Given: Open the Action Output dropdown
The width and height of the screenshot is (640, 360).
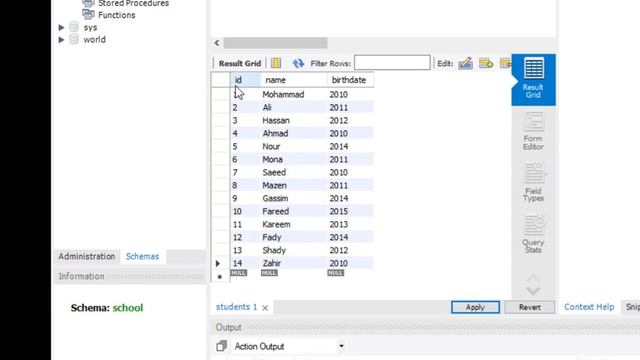Looking at the screenshot, I should (x=341, y=347).
